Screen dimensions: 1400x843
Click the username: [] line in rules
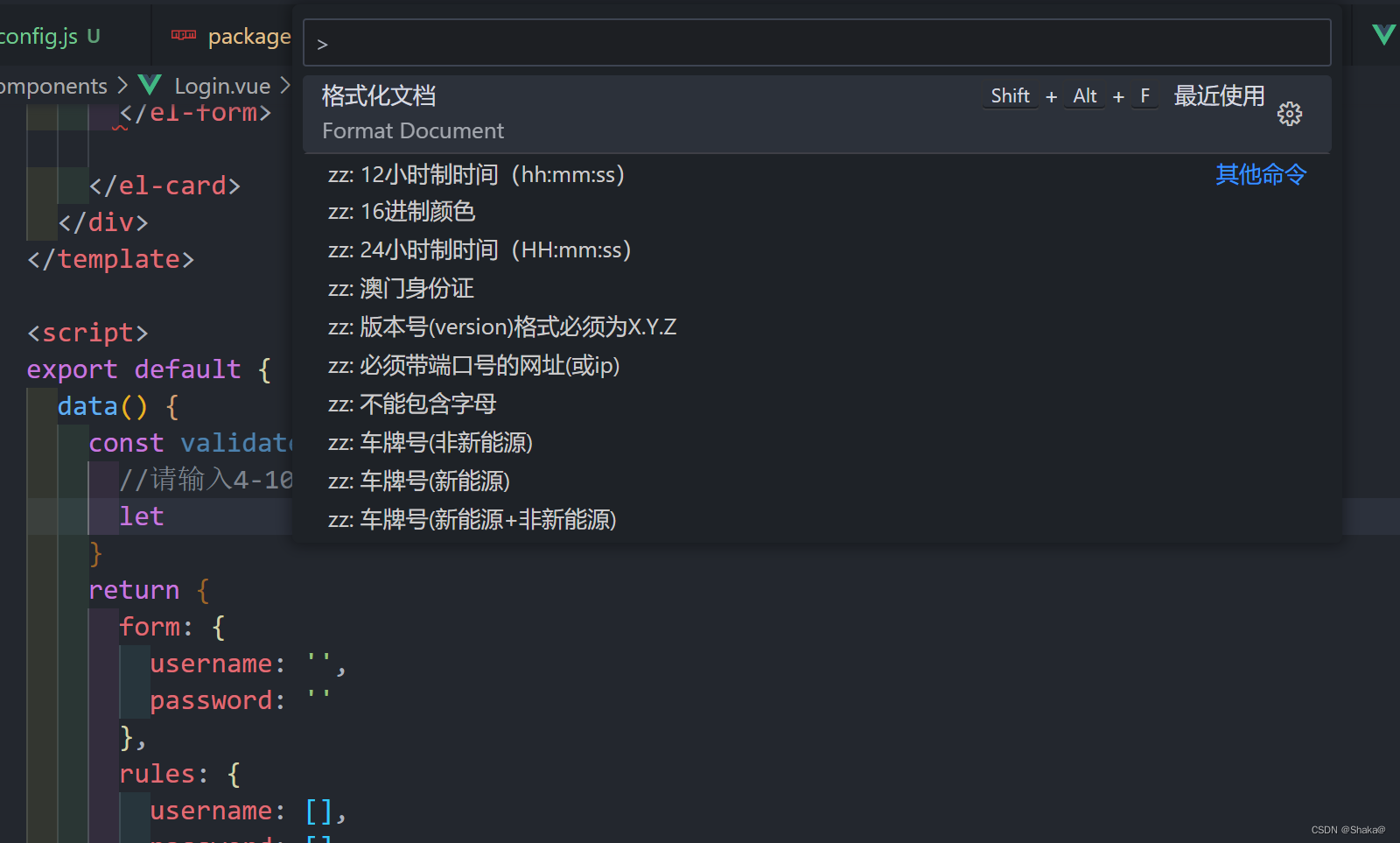(x=248, y=811)
